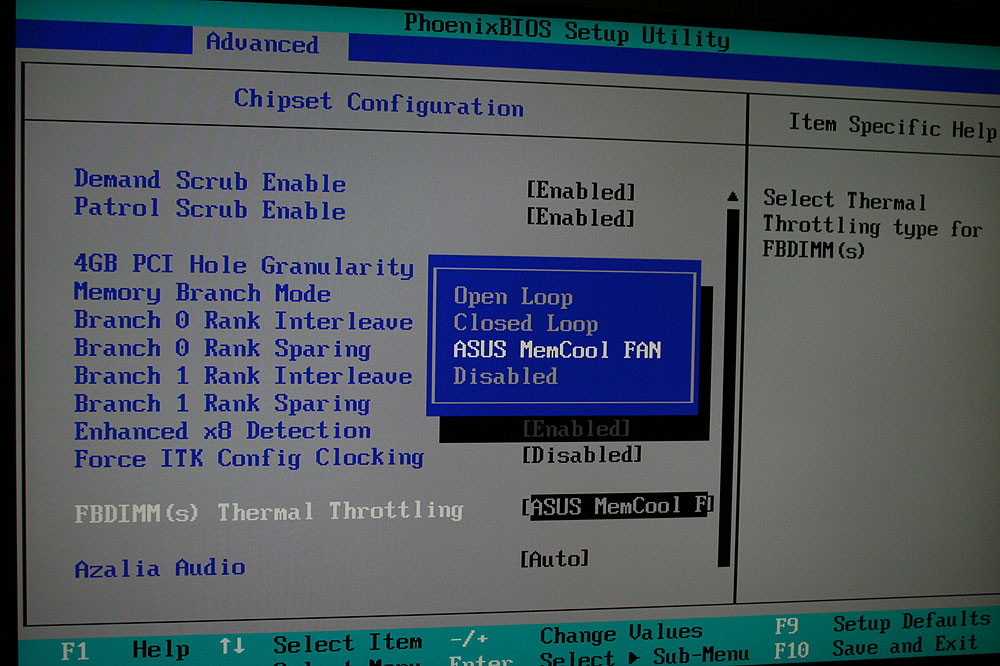
Task: Open the Demand Scrub Enable value [Enabled]
Action: coord(580,191)
